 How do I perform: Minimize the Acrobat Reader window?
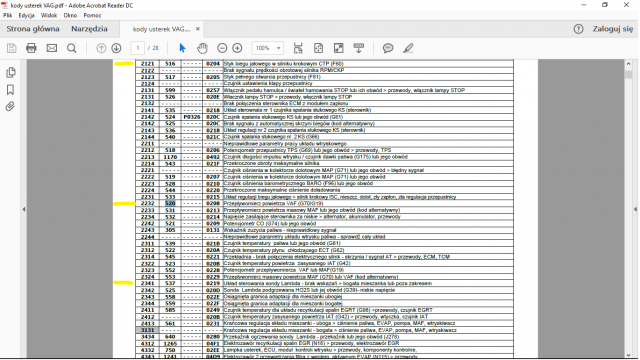point(584,5)
